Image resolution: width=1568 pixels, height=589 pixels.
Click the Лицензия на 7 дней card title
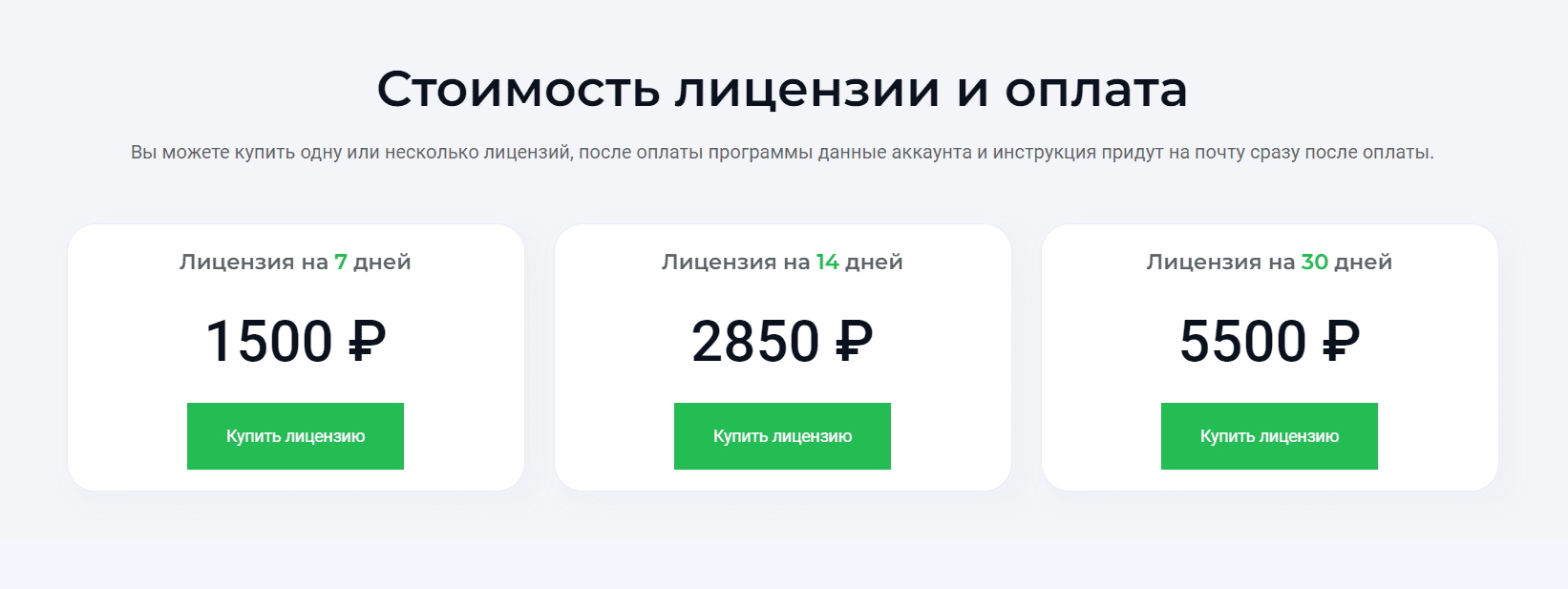click(293, 262)
